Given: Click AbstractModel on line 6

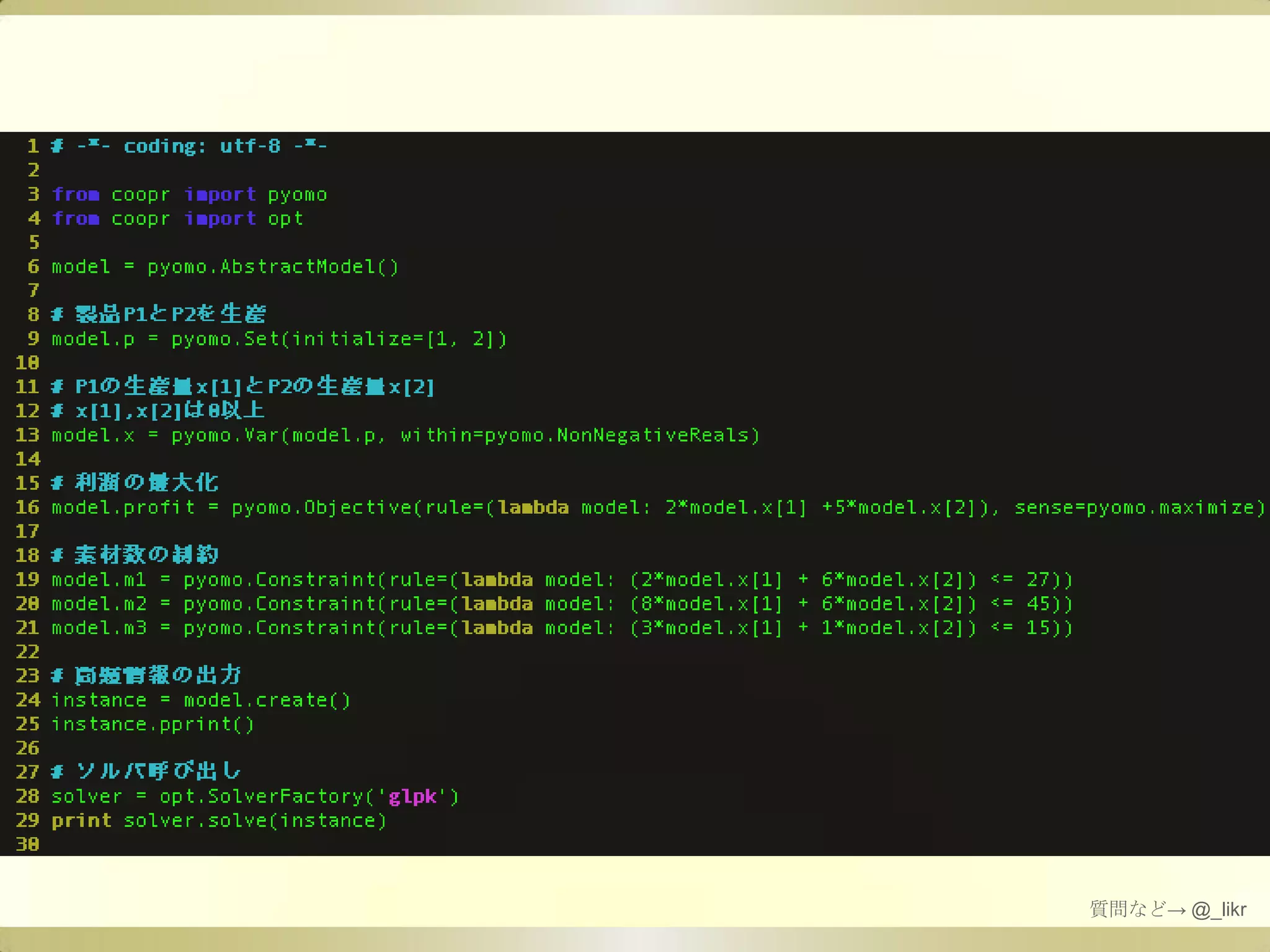Looking at the screenshot, I should pyautogui.click(x=298, y=267).
